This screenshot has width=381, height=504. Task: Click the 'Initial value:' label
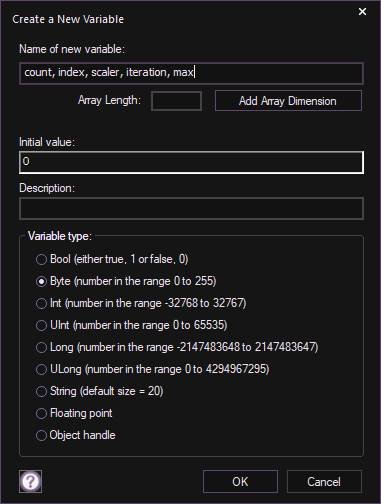pyautogui.click(x=47, y=142)
